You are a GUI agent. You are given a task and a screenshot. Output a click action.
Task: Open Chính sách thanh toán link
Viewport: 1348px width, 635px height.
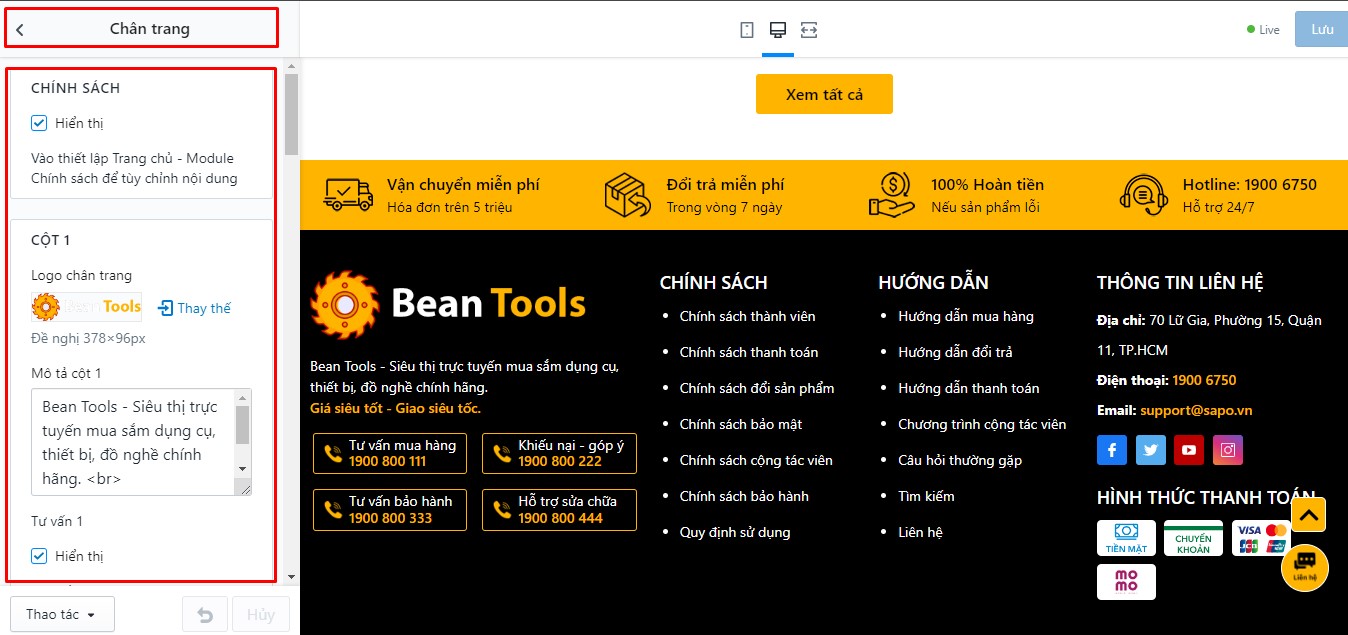coord(749,352)
